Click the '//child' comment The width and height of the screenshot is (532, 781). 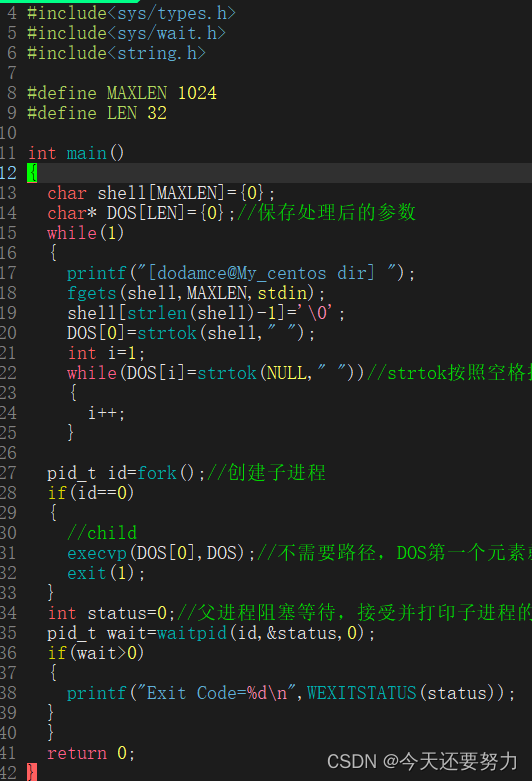[102, 533]
